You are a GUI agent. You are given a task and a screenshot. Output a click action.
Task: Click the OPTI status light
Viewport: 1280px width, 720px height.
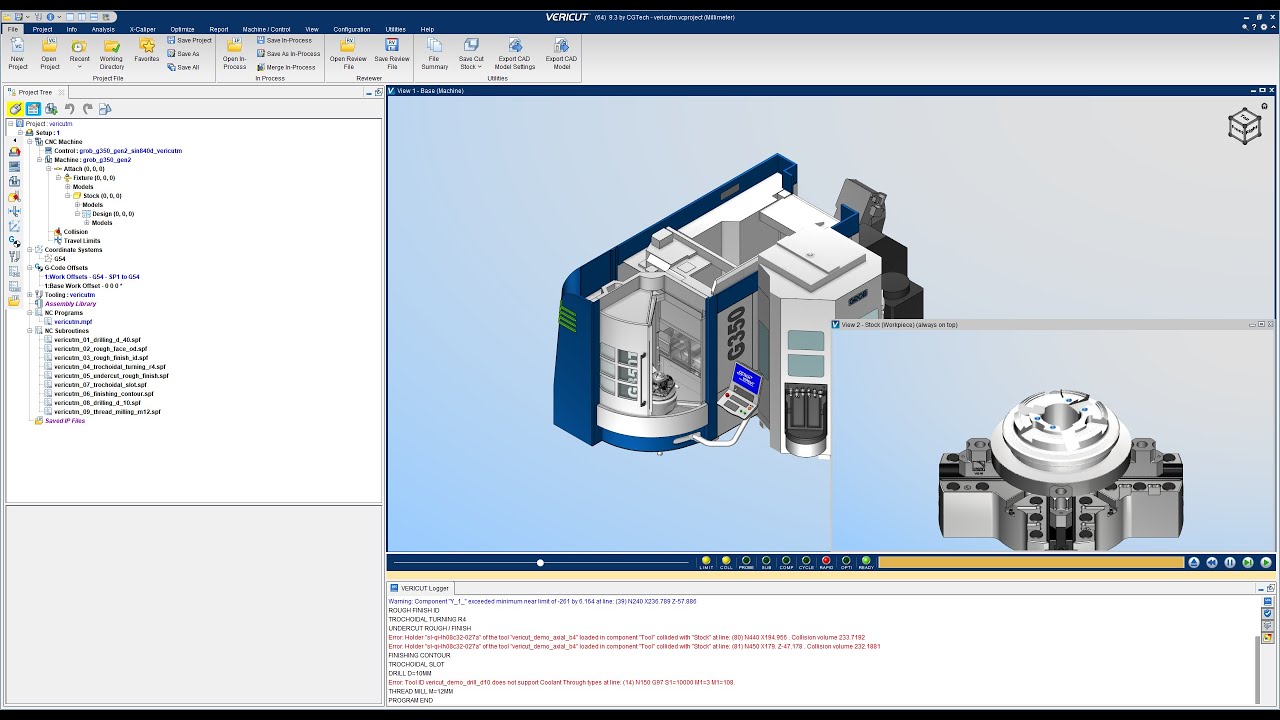846,562
